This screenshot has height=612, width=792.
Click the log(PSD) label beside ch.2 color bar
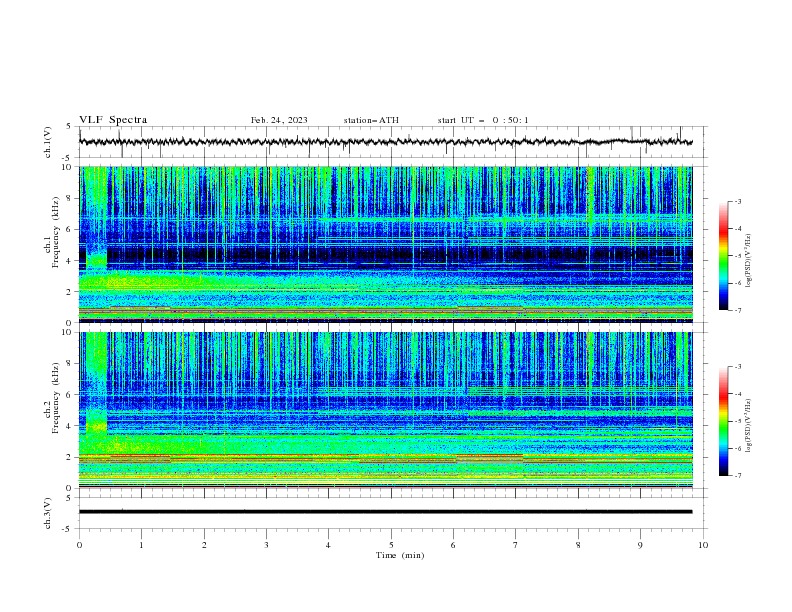[748, 425]
